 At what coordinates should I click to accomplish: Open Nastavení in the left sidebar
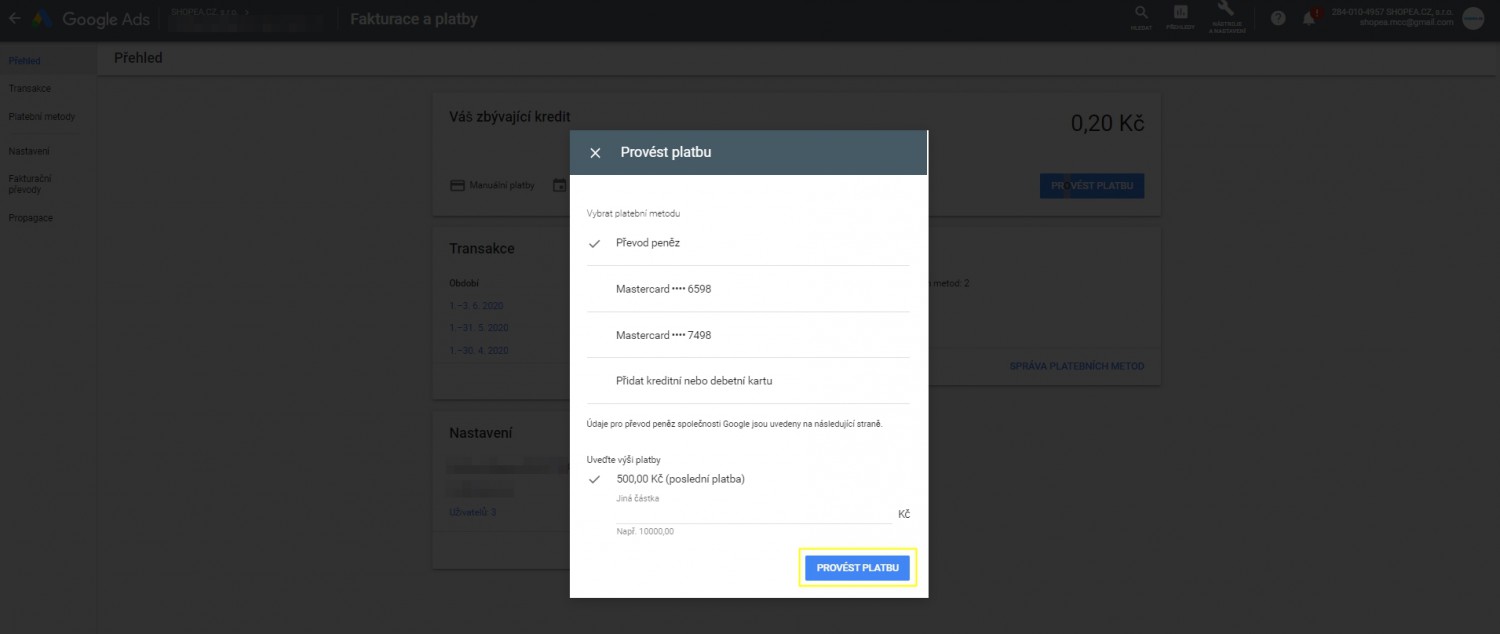tap(29, 151)
